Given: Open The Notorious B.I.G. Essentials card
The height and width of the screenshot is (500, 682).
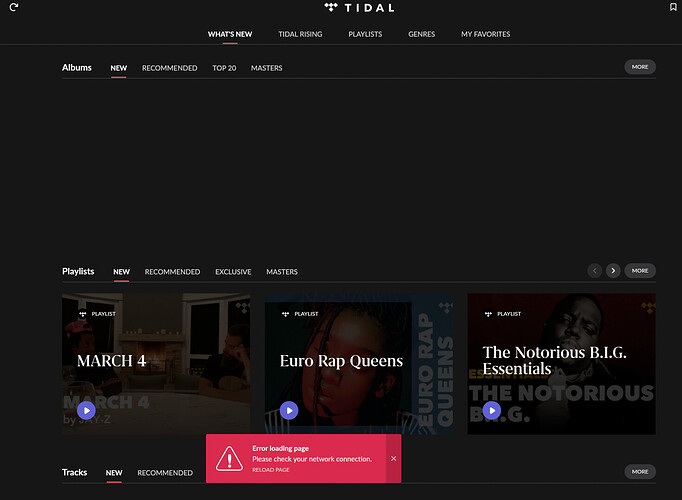Looking at the screenshot, I should pos(562,364).
